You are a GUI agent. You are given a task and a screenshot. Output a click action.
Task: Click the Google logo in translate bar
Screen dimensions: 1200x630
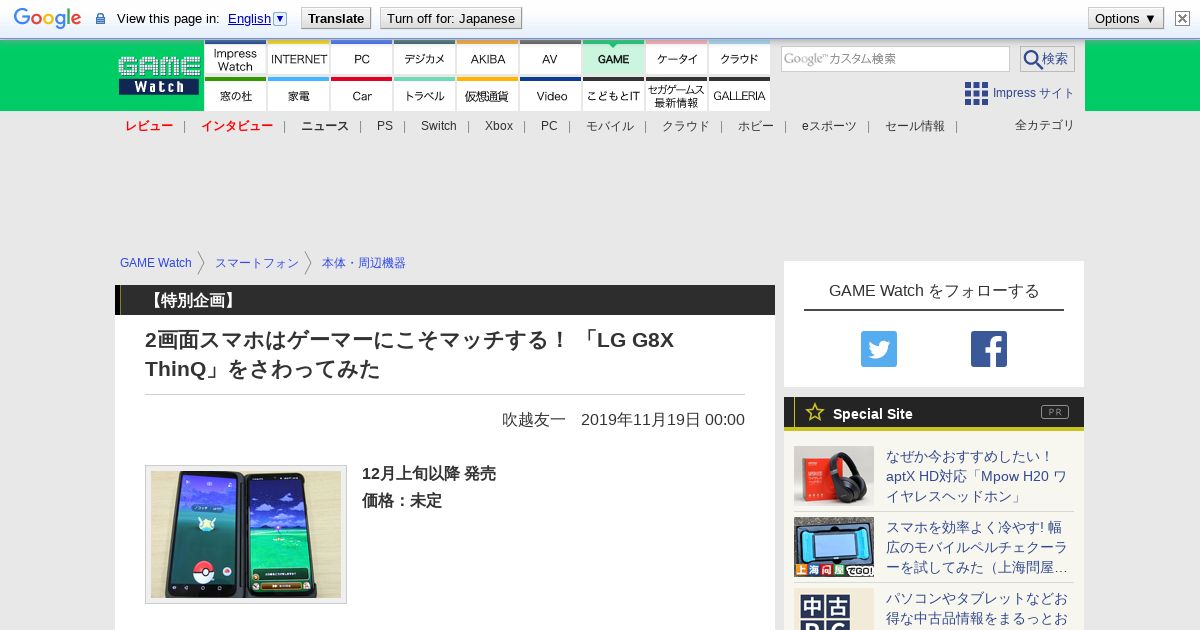pyautogui.click(x=47, y=18)
